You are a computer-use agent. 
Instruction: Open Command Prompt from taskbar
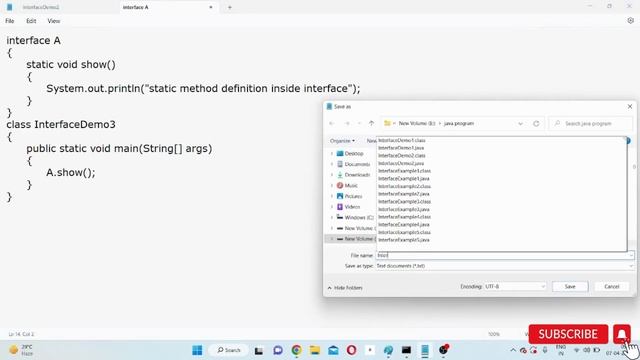click(x=406, y=350)
